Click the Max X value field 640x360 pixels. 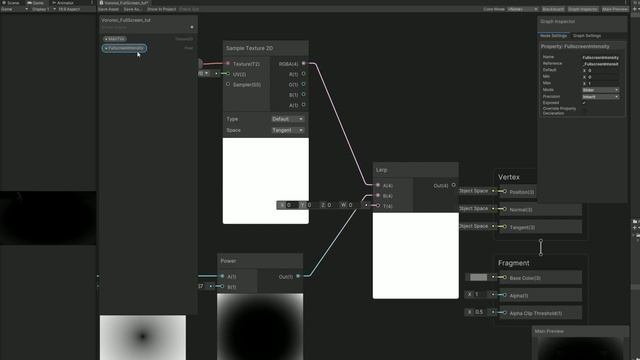(603, 83)
